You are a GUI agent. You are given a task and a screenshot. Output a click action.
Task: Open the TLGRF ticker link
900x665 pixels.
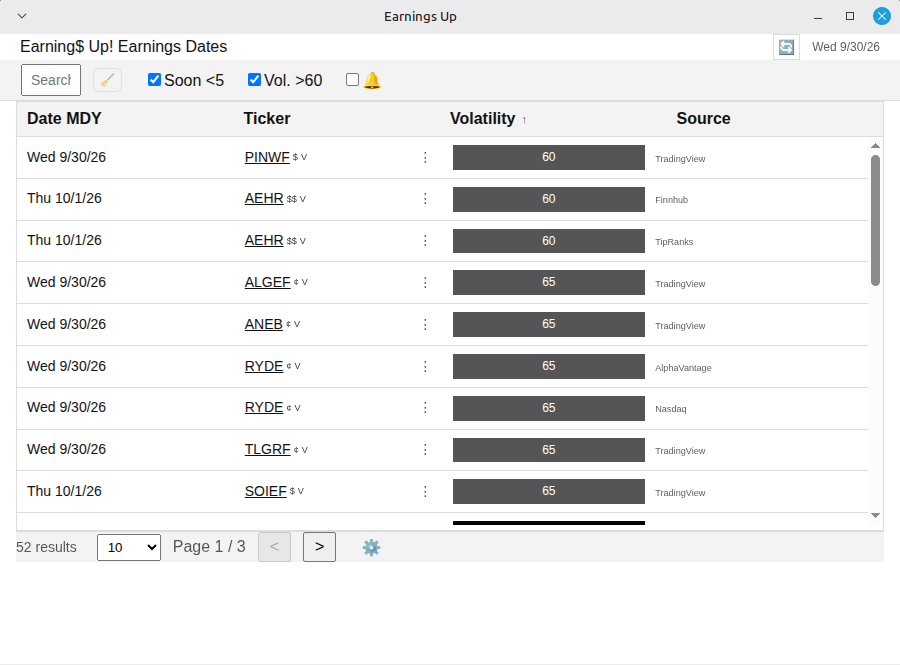click(267, 449)
